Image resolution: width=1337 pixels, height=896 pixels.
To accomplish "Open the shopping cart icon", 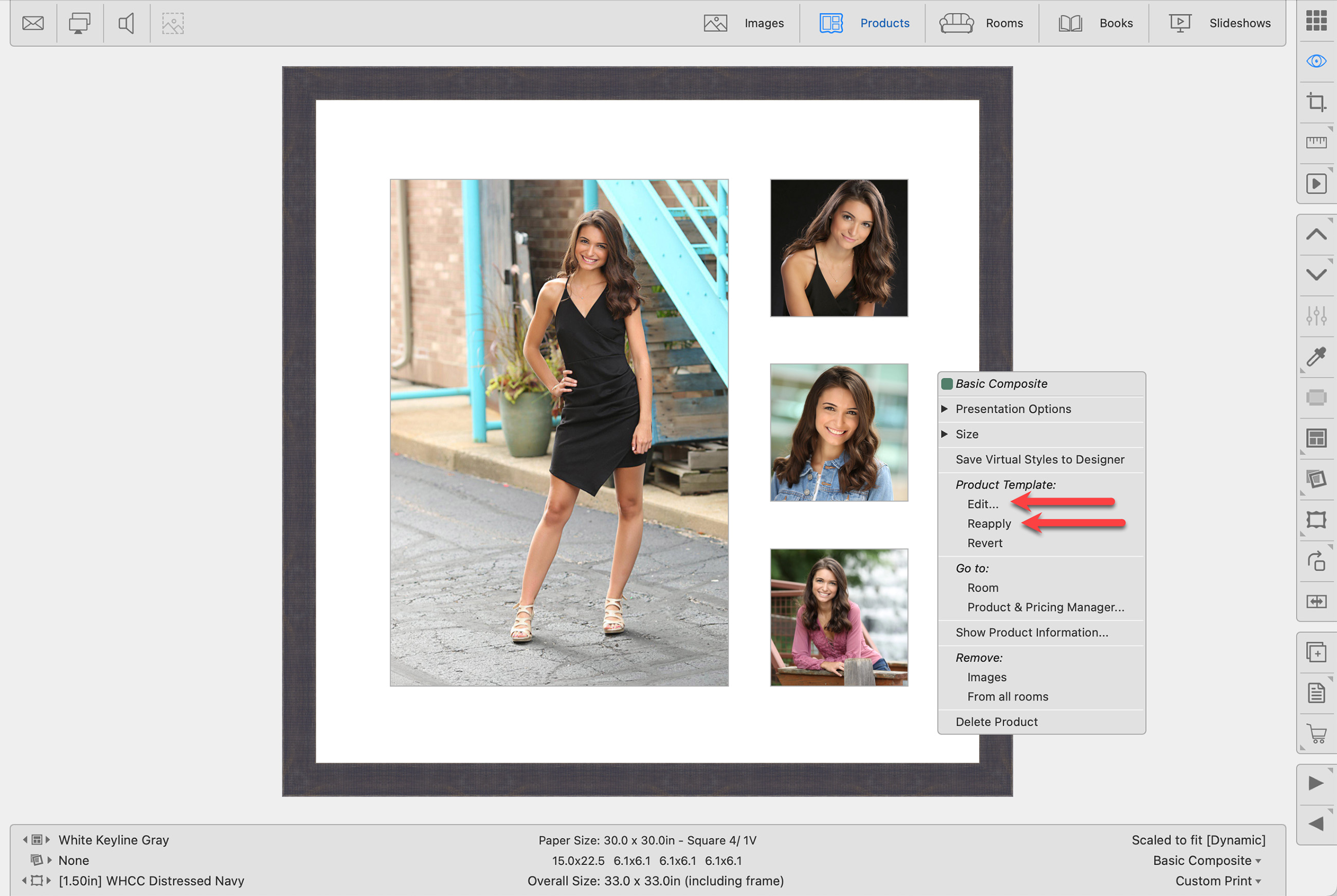I will click(1316, 734).
